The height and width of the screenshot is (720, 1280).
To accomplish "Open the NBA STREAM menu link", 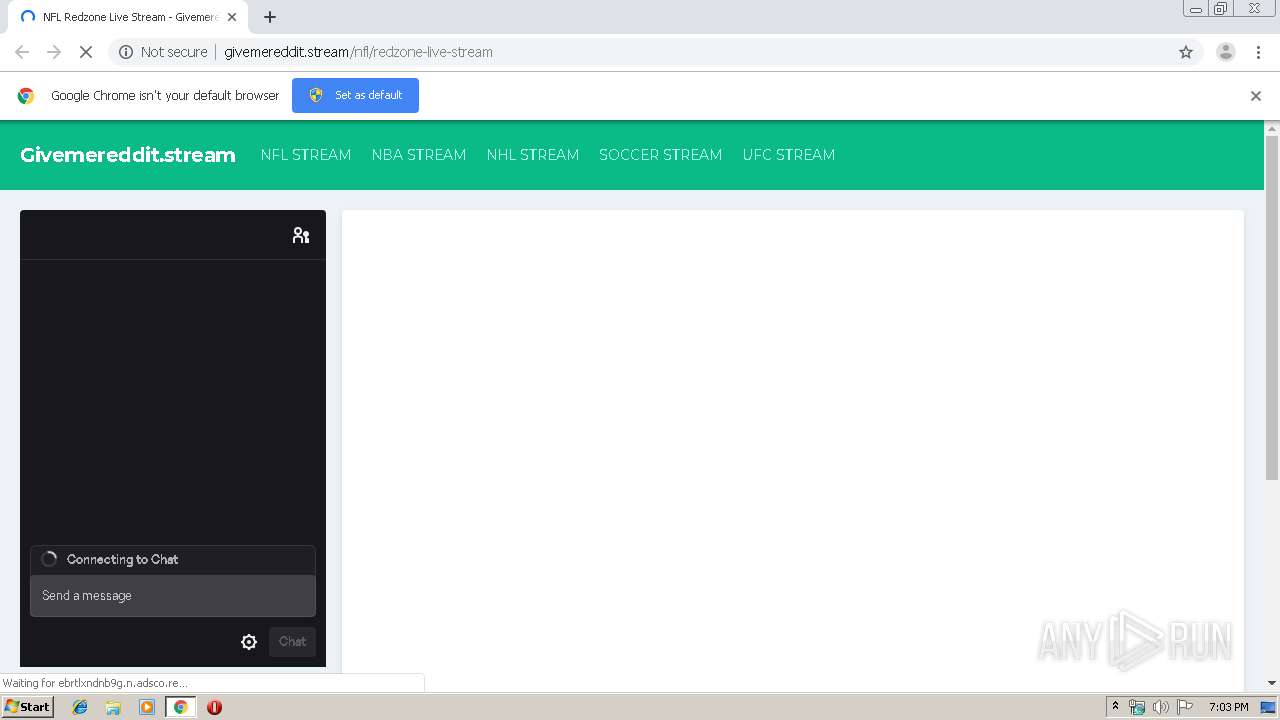I will [419, 155].
